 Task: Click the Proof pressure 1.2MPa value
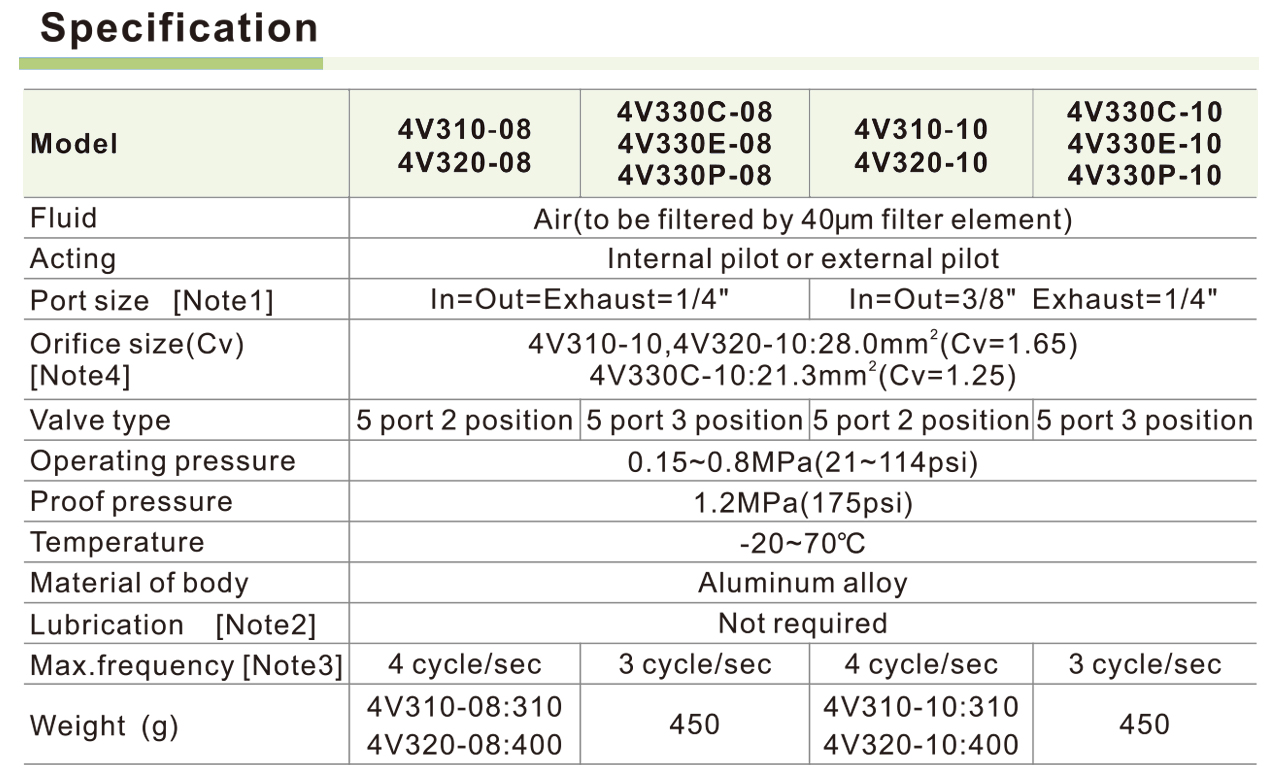coord(803,502)
